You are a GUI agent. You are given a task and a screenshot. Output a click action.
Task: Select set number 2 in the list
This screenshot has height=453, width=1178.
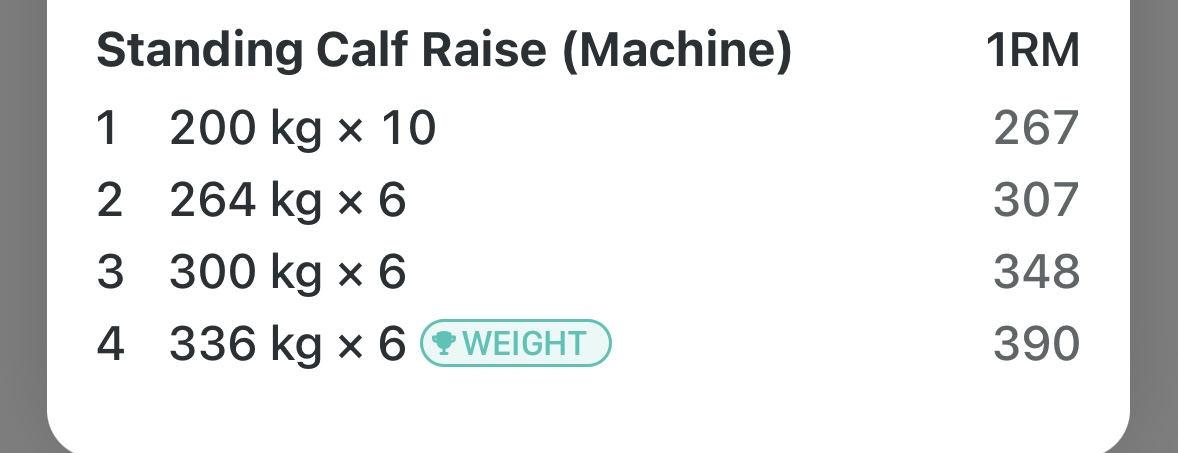click(x=109, y=201)
